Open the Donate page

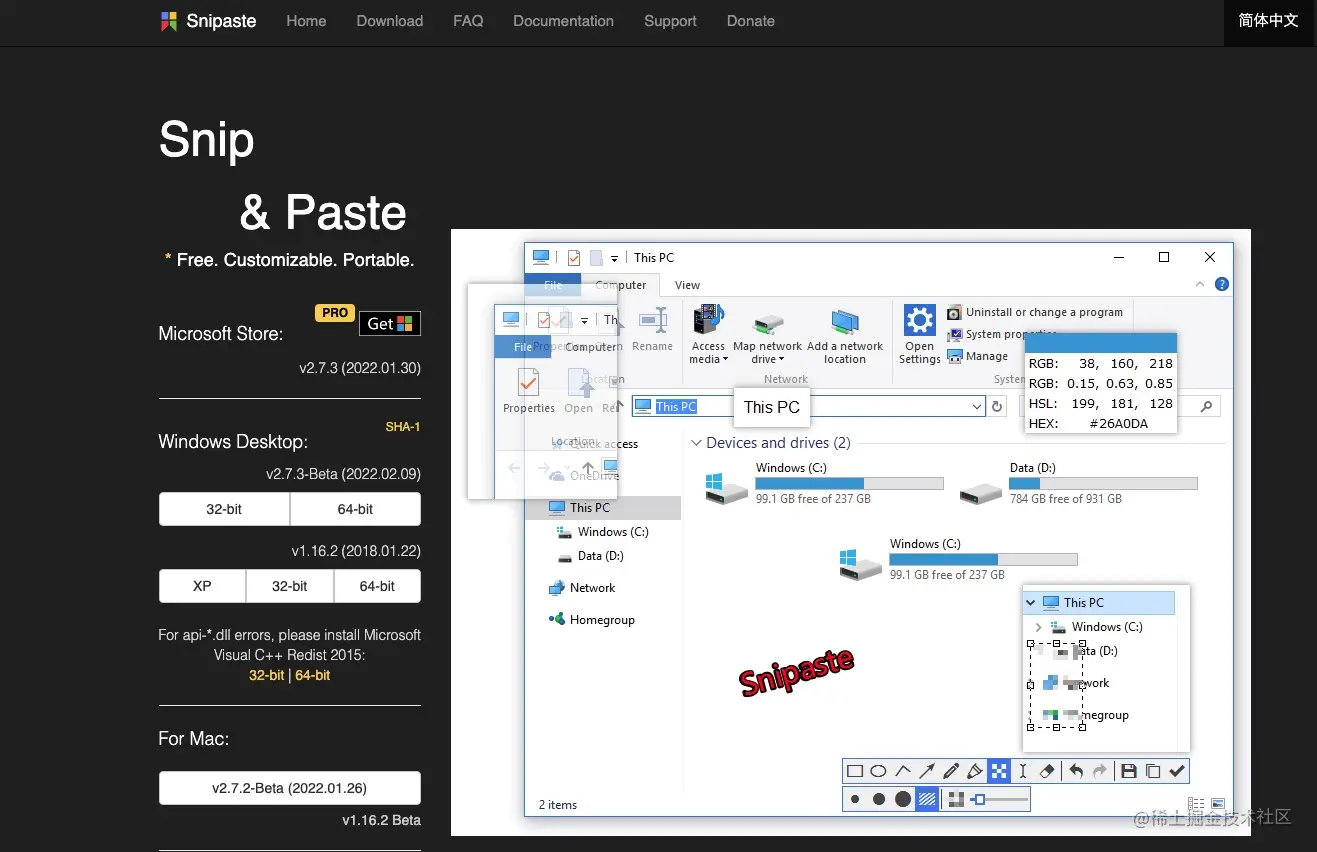pos(751,21)
